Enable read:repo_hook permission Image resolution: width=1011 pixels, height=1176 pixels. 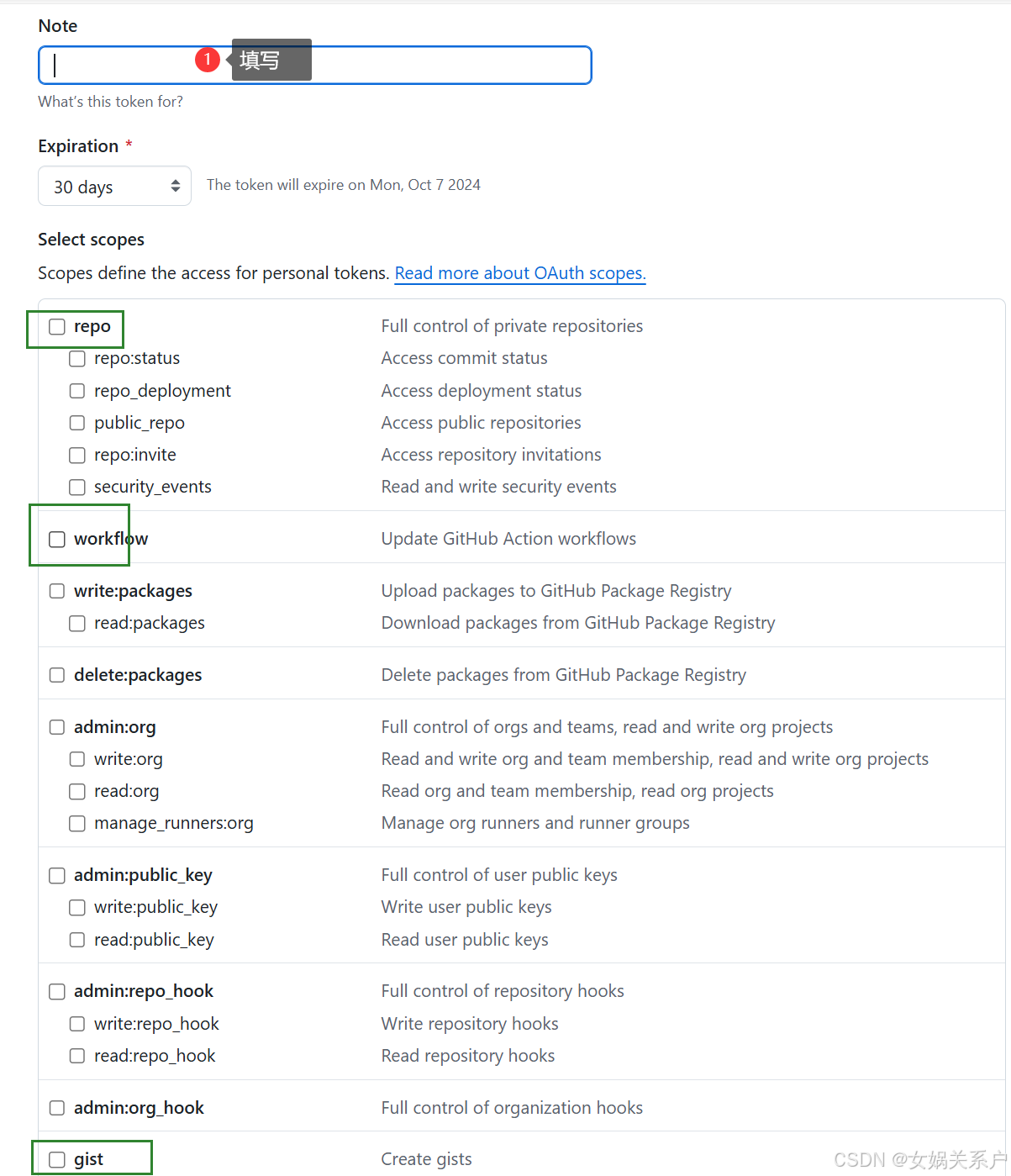pyautogui.click(x=76, y=1056)
